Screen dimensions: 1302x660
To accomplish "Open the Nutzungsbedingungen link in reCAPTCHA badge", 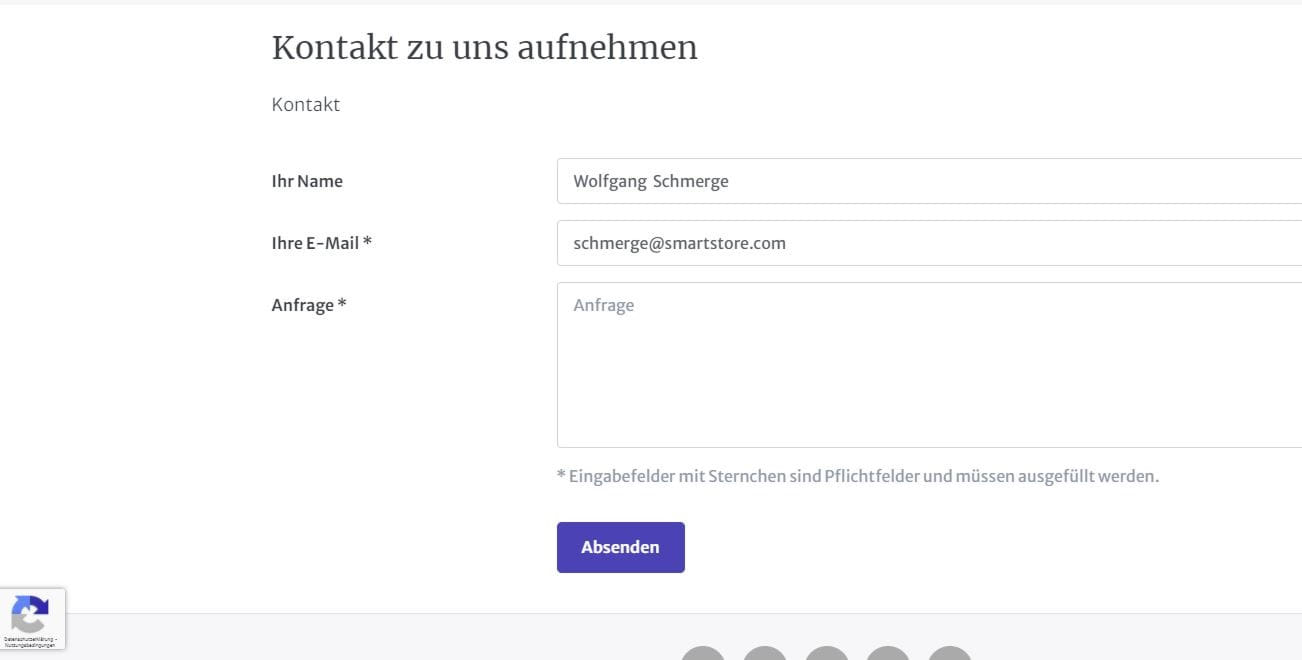I will coord(30,645).
